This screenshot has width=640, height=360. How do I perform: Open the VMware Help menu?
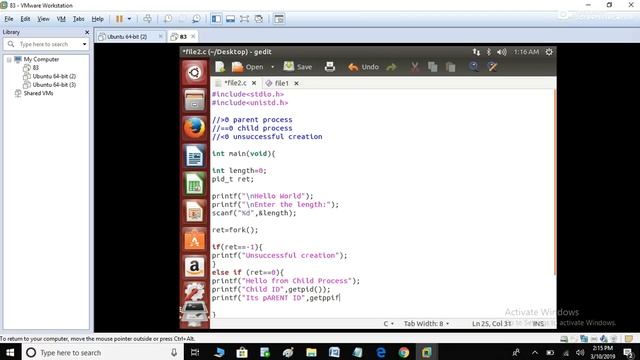coord(97,19)
